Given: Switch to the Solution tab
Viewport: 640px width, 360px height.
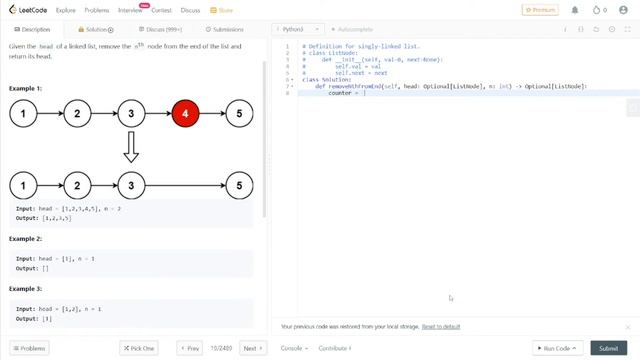Looking at the screenshot, I should point(96,29).
